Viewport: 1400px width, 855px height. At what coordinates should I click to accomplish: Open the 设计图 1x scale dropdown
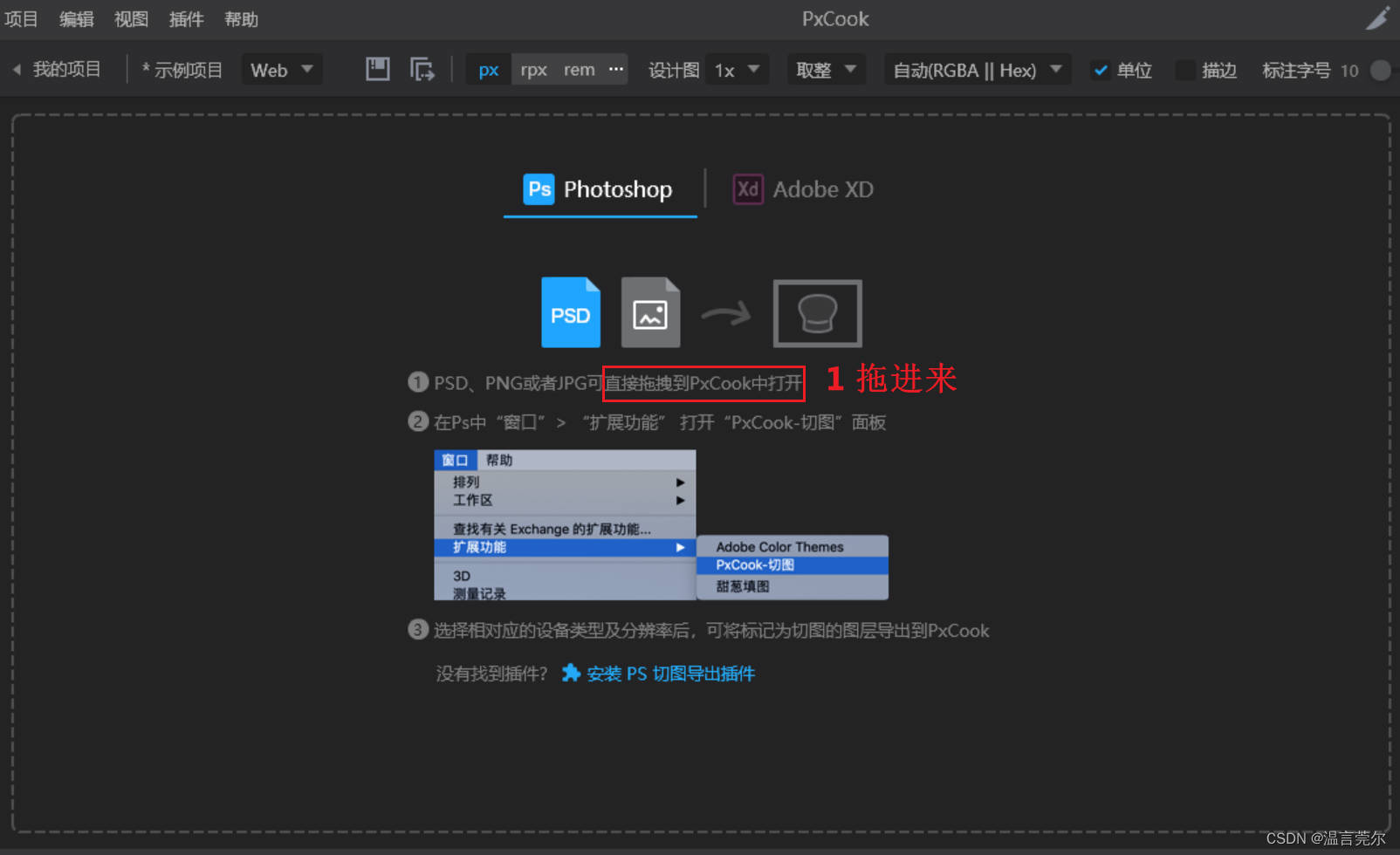[737, 70]
